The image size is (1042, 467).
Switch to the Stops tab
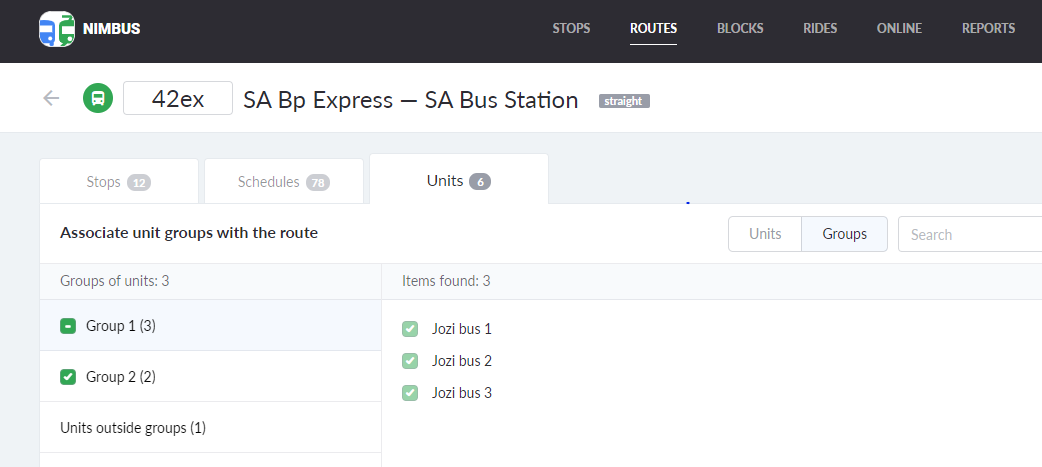coord(118,182)
